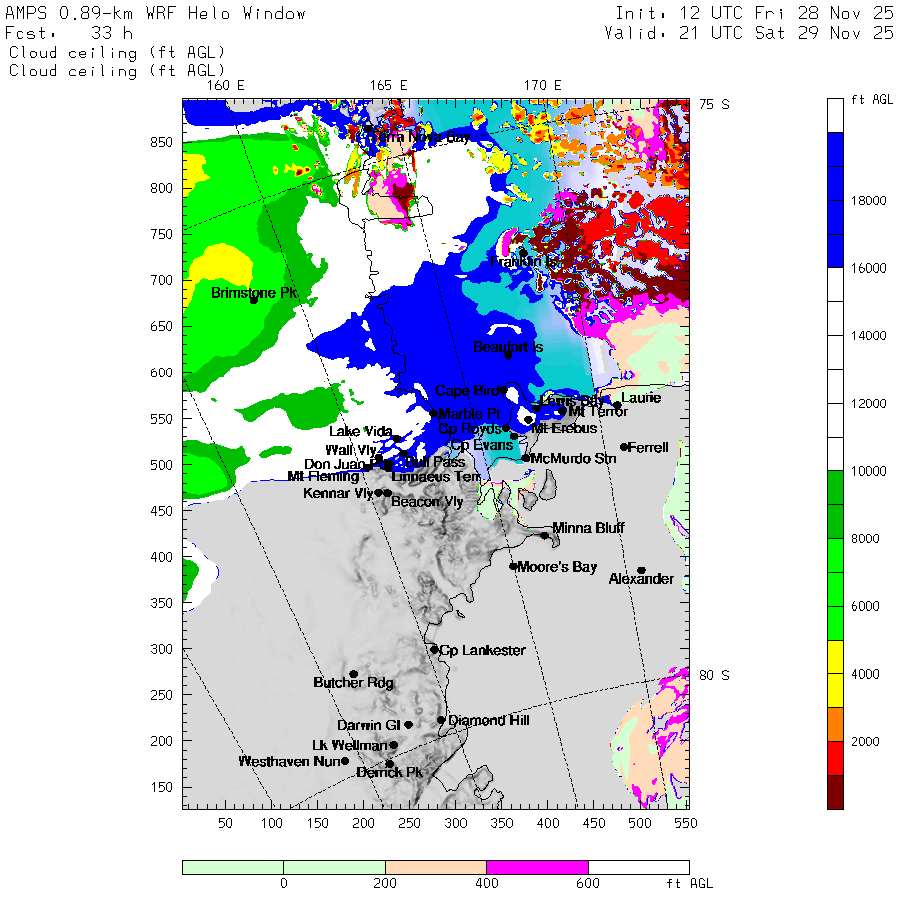The width and height of the screenshot is (900, 900).
Task: Click the 'Derrick Pk' label
Action: coord(389,773)
